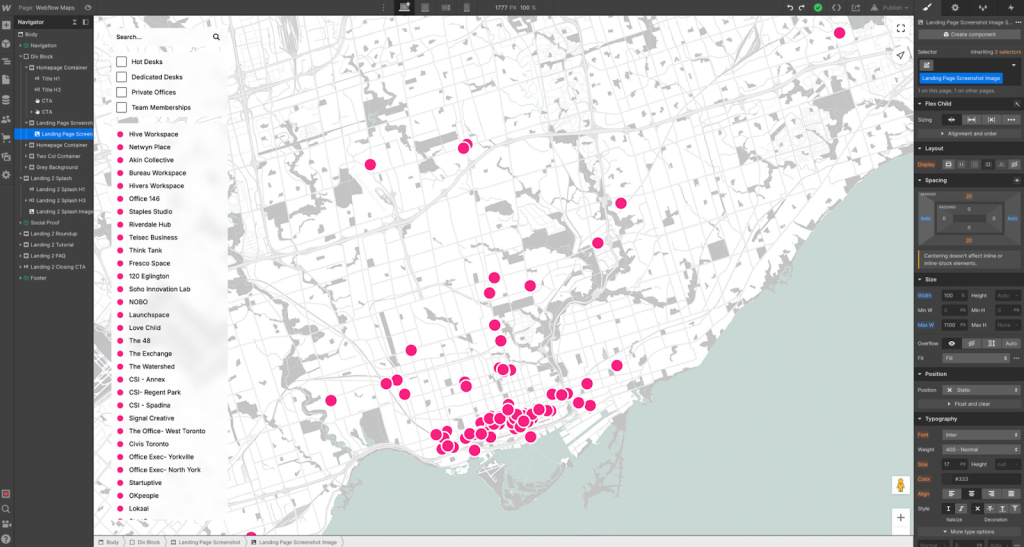This screenshot has width=1024, height=547.
Task: Tick the Private Offices checkbox
Action: click(x=121, y=92)
